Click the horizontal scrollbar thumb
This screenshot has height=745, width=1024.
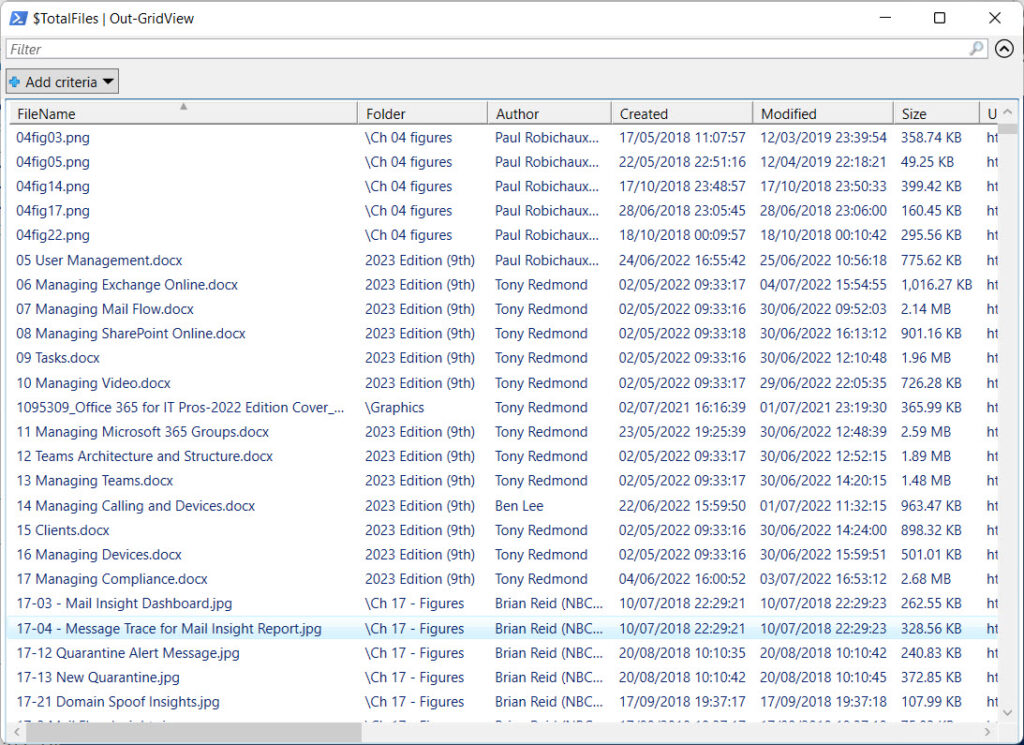(193, 732)
